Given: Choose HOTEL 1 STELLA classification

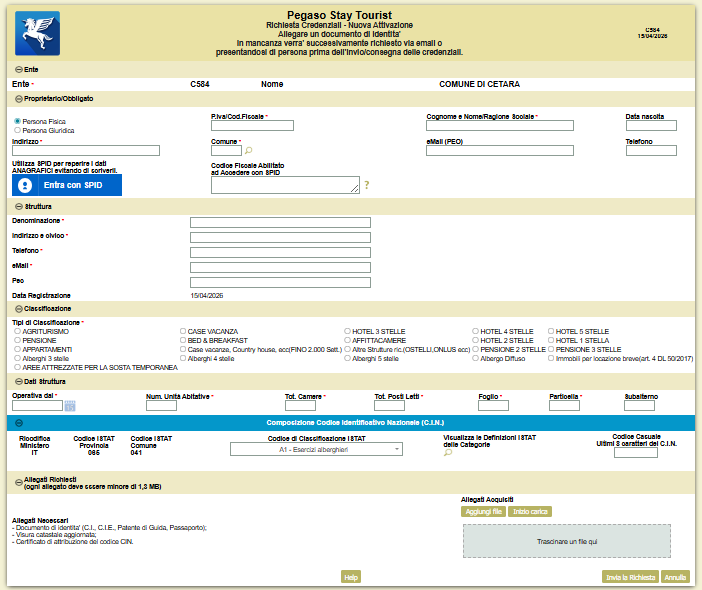Looking at the screenshot, I should (x=551, y=340).
